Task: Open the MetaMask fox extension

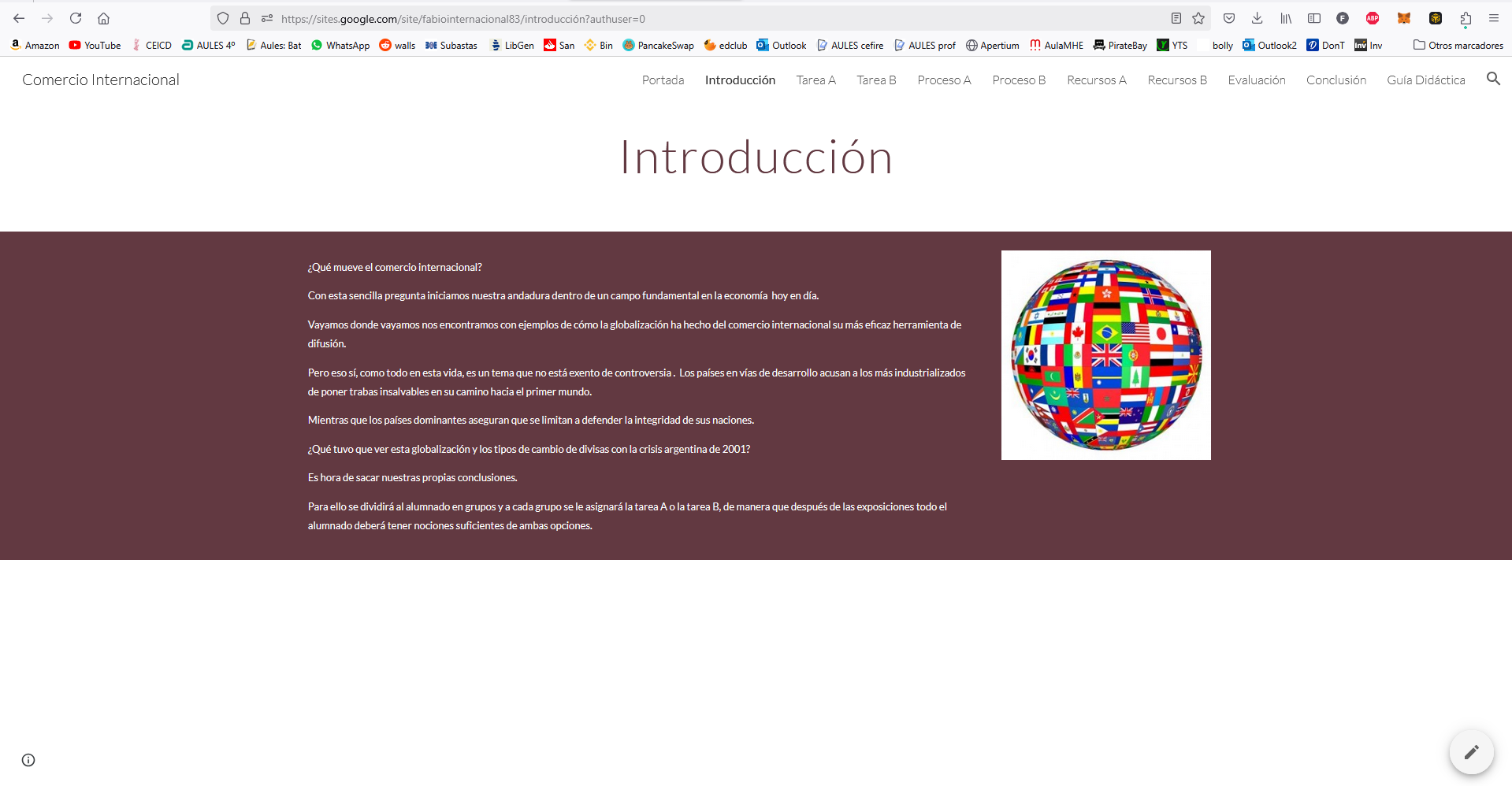Action: click(x=1403, y=18)
